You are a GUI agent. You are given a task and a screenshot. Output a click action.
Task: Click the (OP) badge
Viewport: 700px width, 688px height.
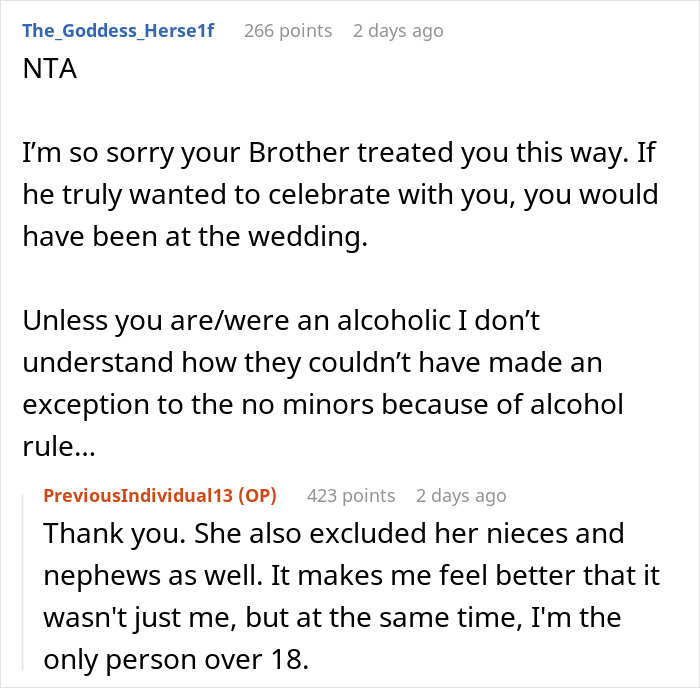(257, 495)
